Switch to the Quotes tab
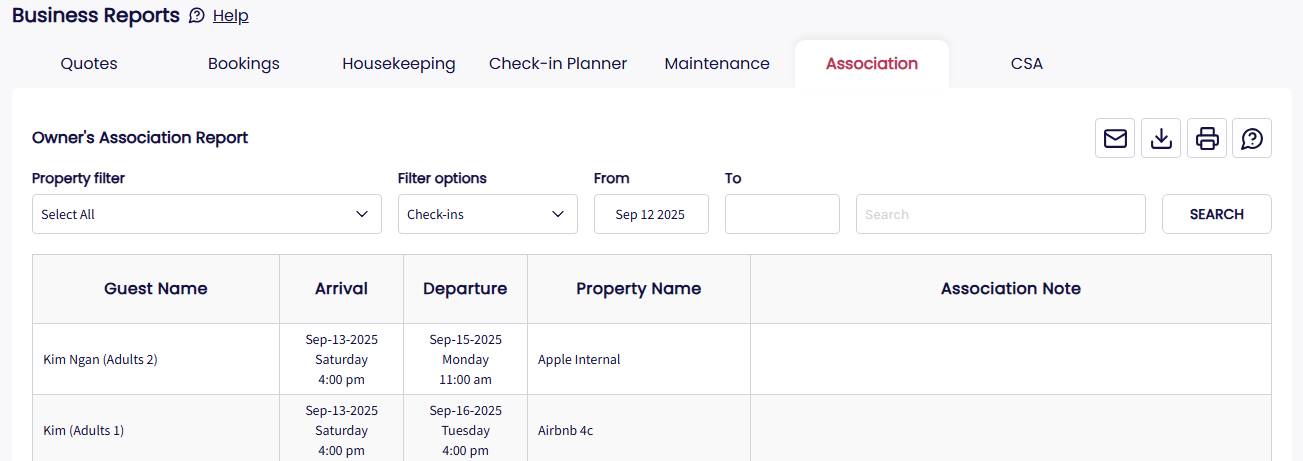The height and width of the screenshot is (461, 1303). 89,64
